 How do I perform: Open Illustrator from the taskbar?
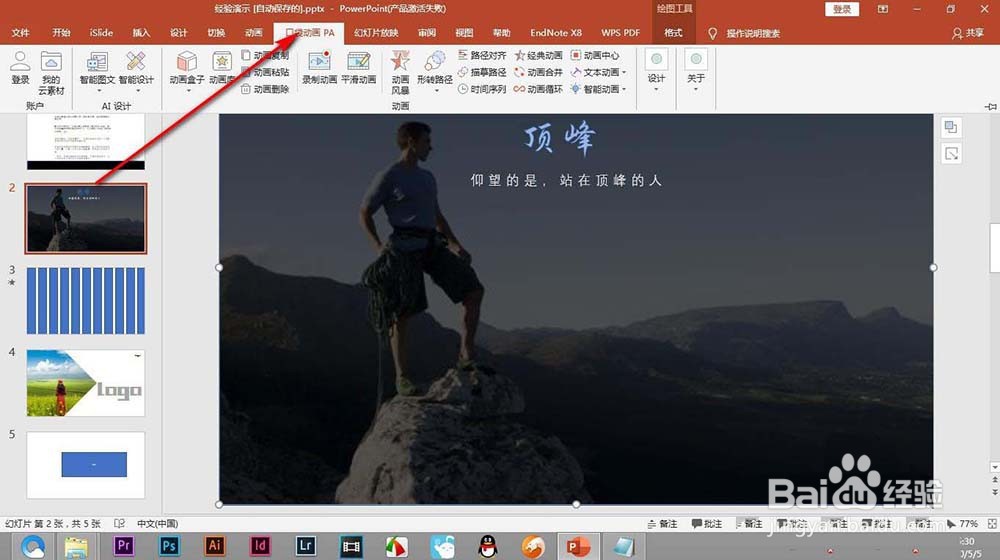click(214, 546)
